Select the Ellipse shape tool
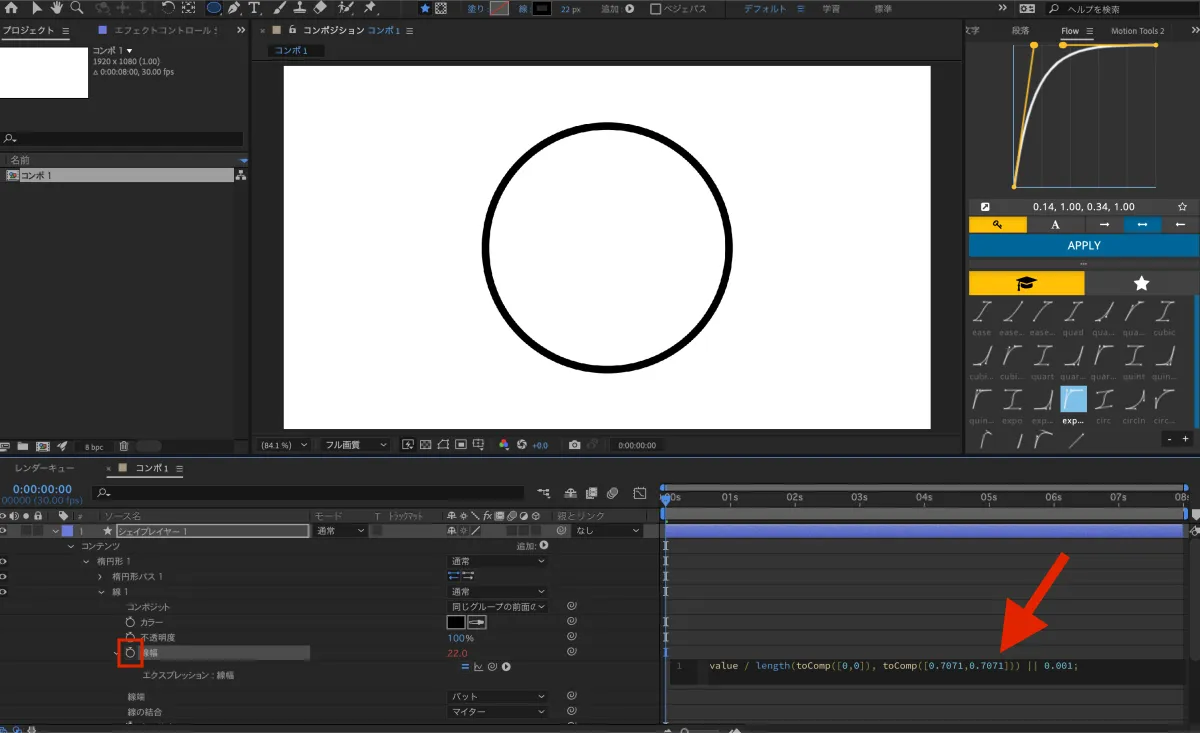 point(214,8)
